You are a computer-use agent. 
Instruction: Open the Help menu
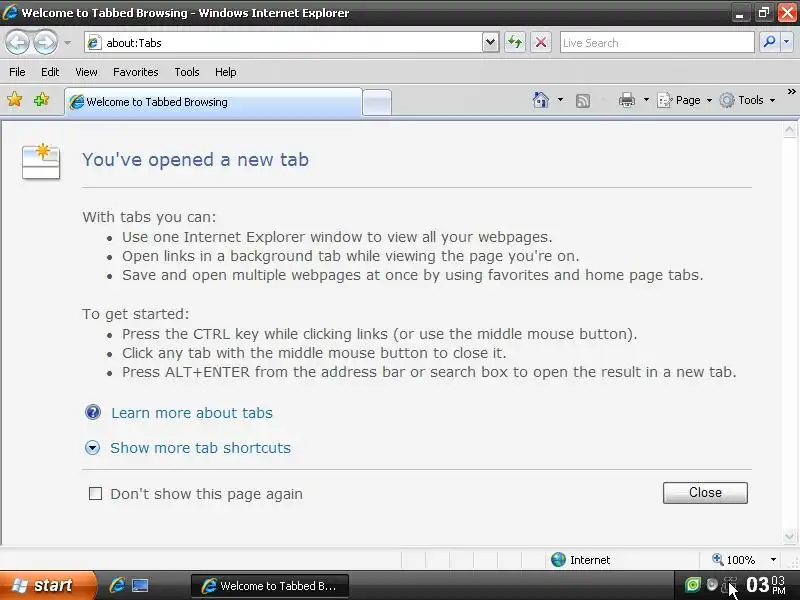[226, 72]
